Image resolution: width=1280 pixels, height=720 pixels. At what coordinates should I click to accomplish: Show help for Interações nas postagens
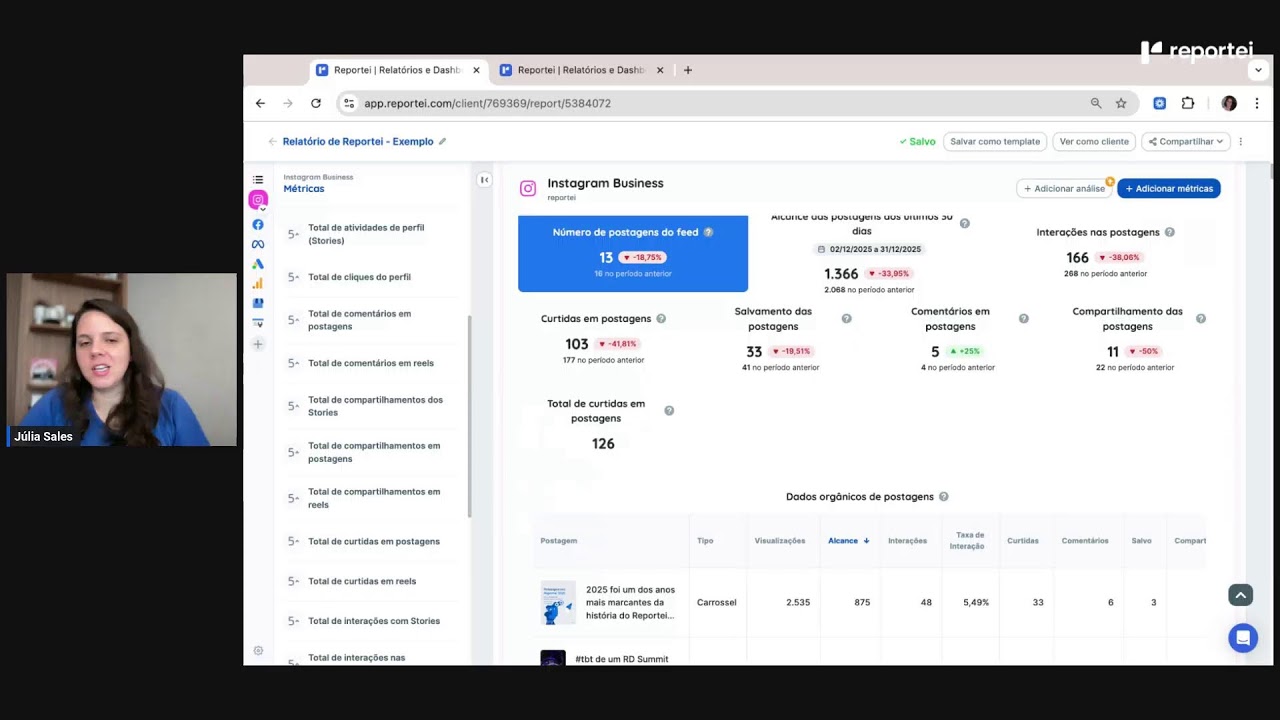[x=1169, y=232]
